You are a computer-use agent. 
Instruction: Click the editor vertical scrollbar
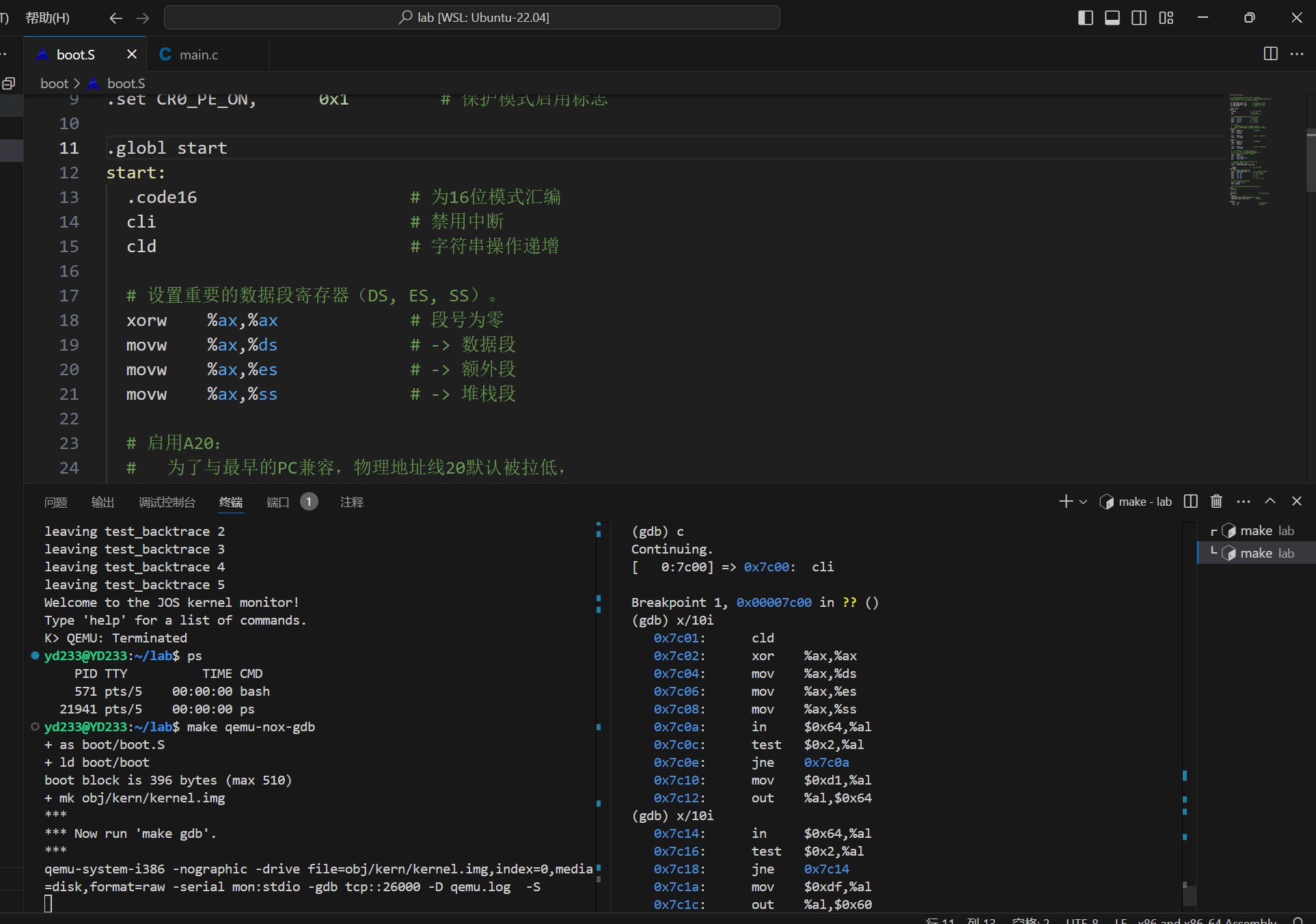1311,161
